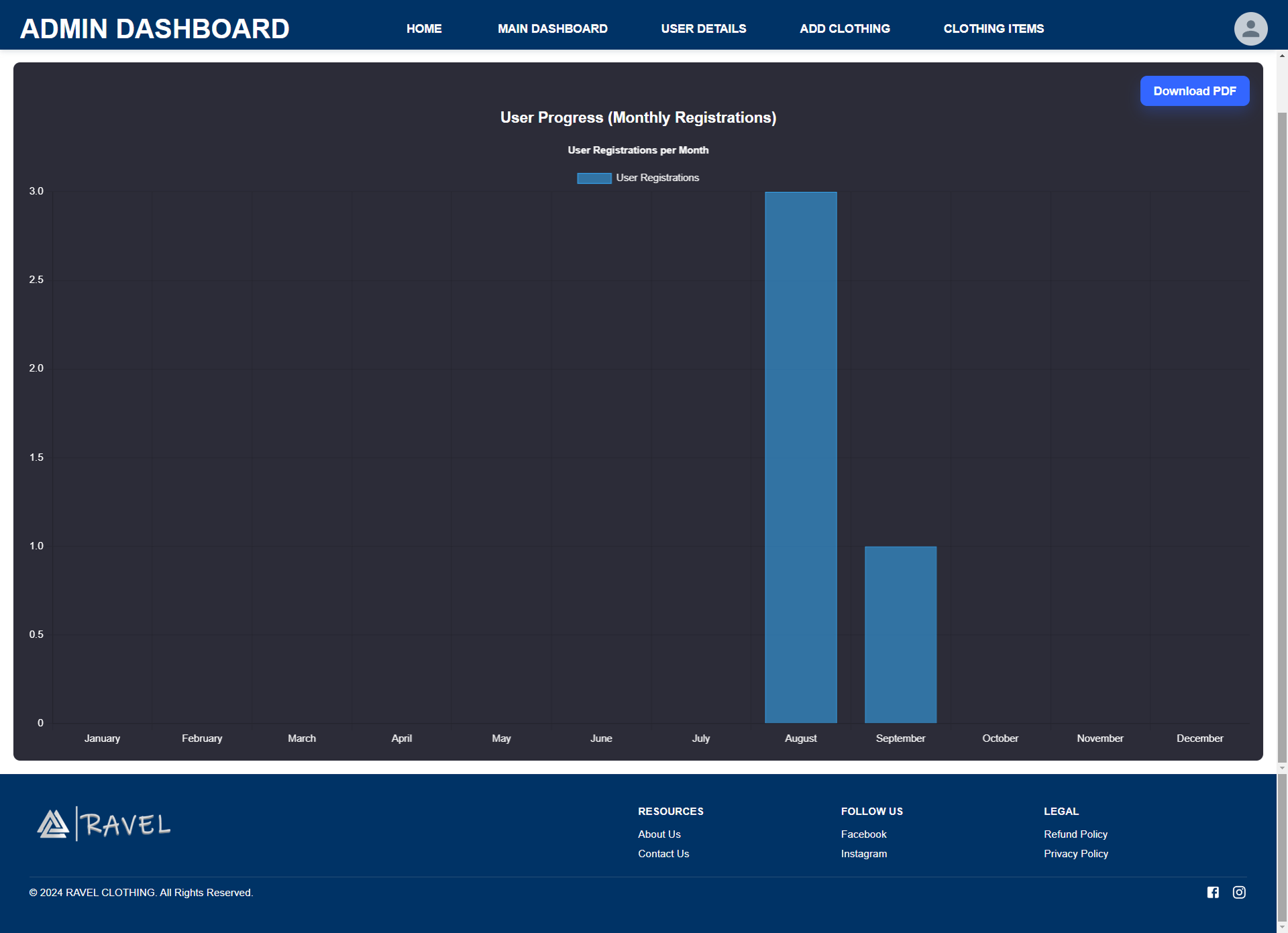This screenshot has height=933, width=1288.
Task: Open the user profile avatar icon
Action: [1250, 29]
